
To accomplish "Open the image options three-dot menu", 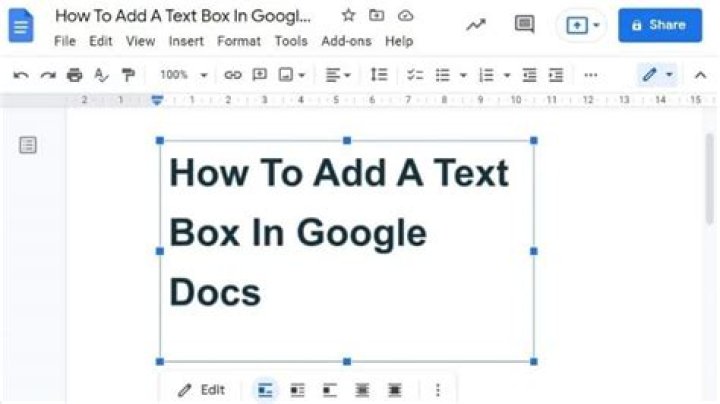I will [438, 390].
